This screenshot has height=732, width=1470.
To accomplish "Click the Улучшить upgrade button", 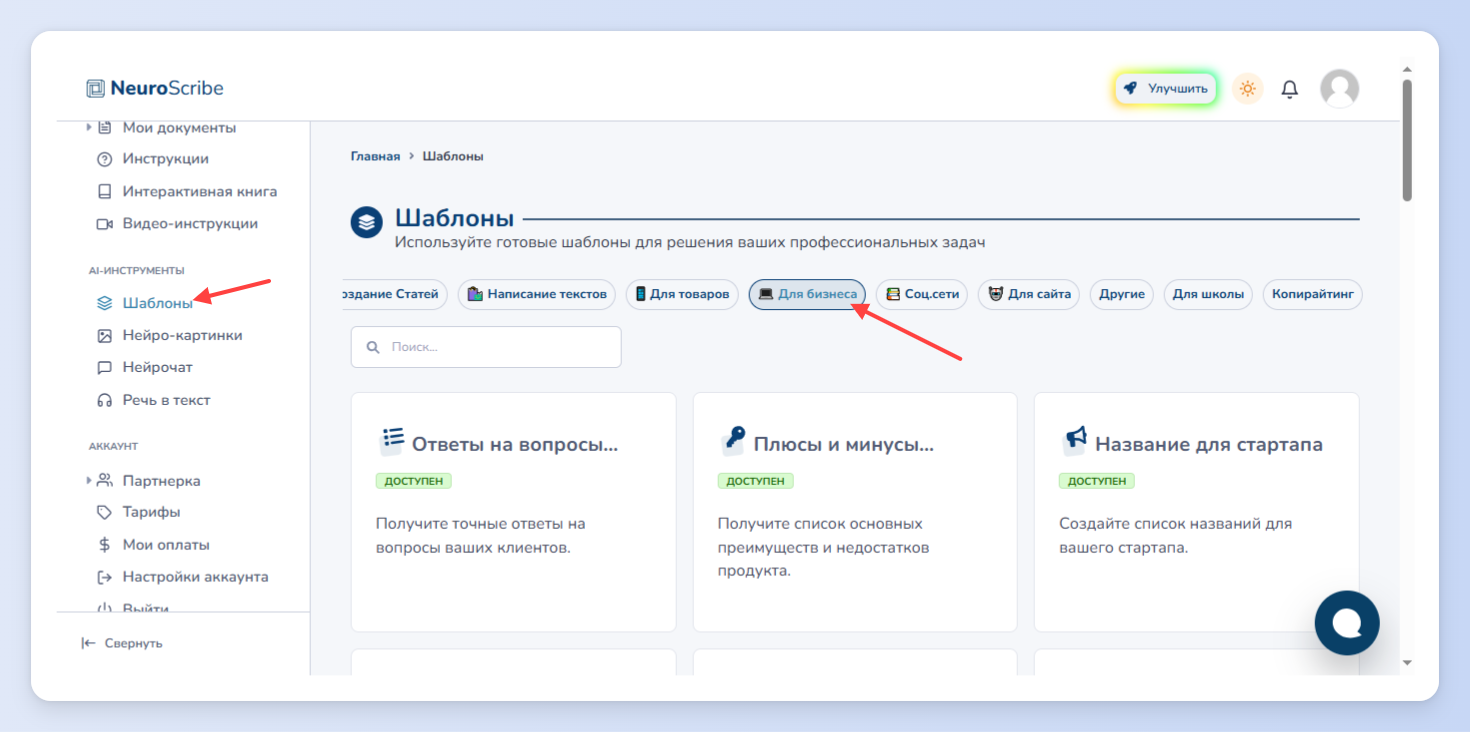I will pyautogui.click(x=1165, y=88).
